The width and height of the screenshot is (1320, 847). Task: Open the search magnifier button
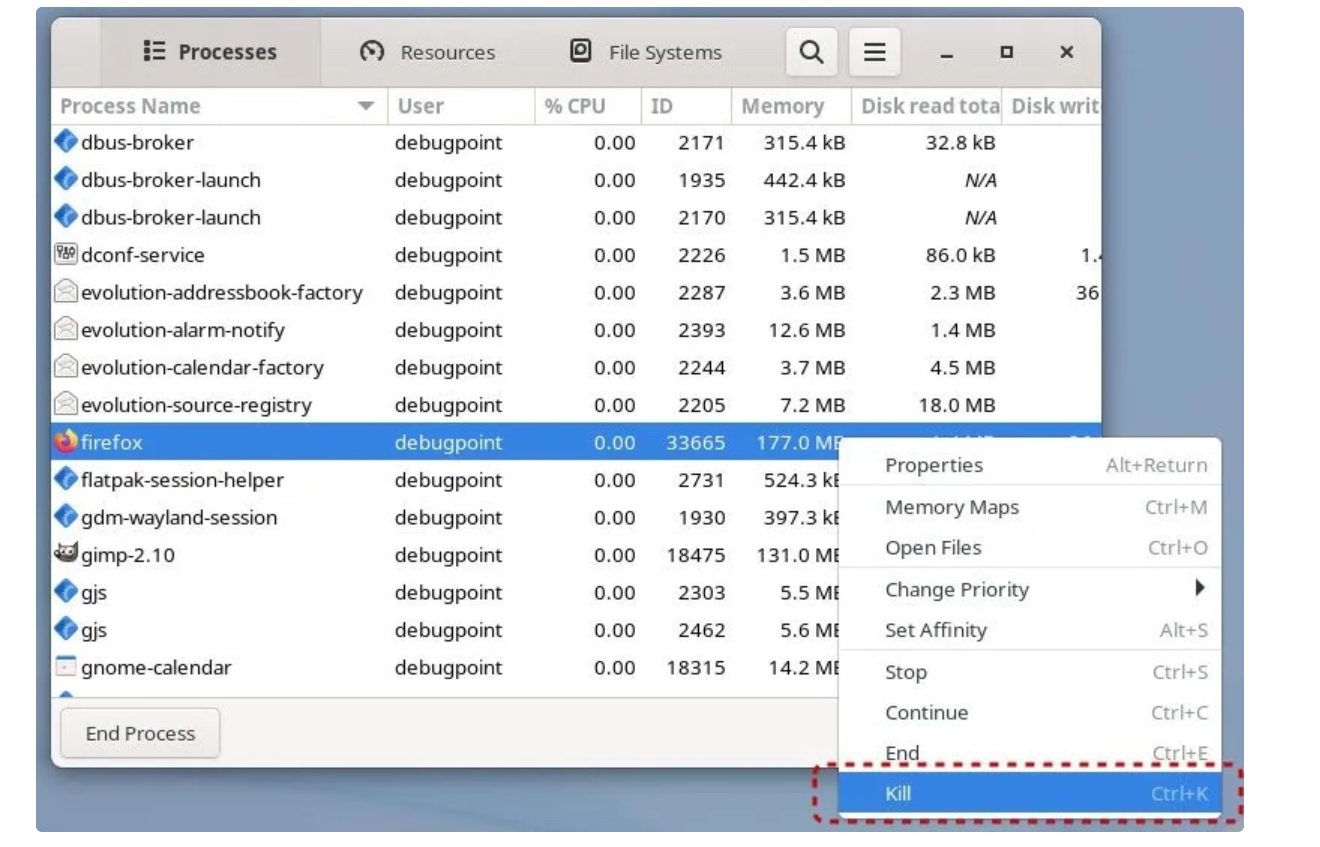tap(811, 52)
